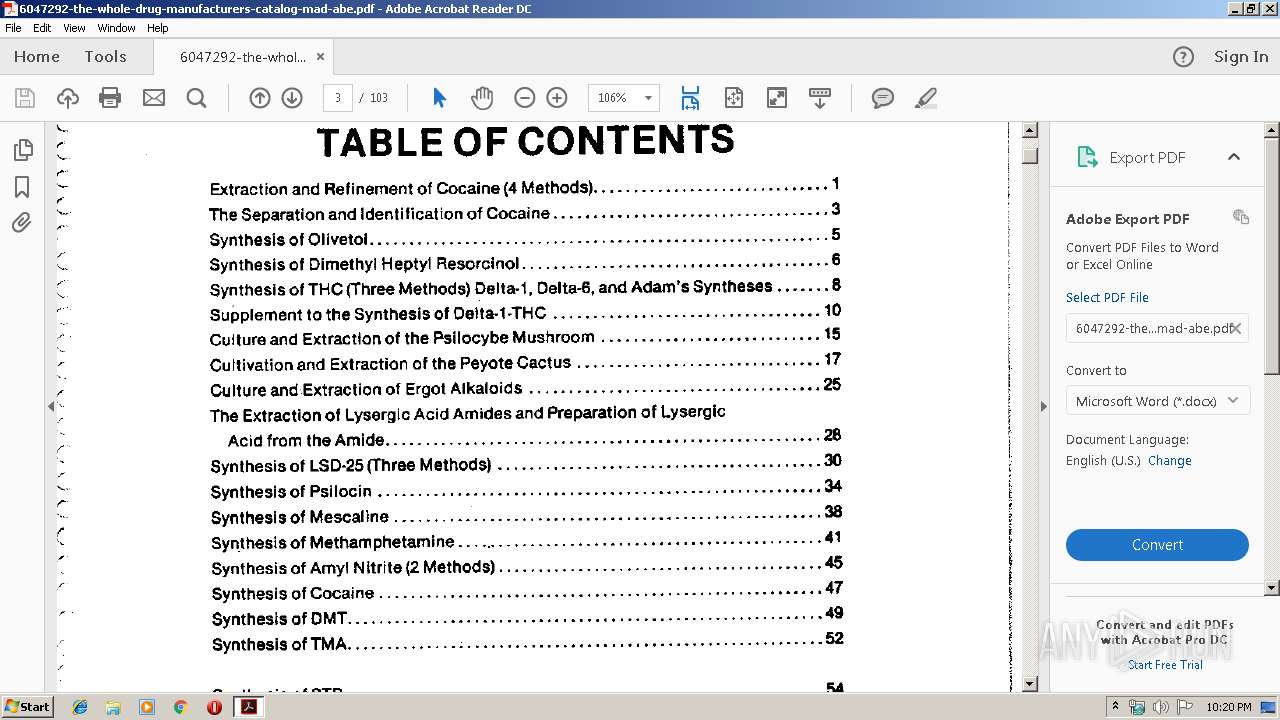Click Export PDF tool icon
1280x720 pixels.
coord(1087,157)
